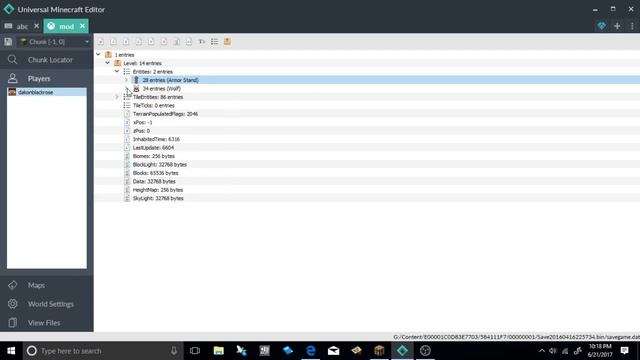
Task: Click the Players person icon
Action: pyautogui.click(x=13, y=78)
